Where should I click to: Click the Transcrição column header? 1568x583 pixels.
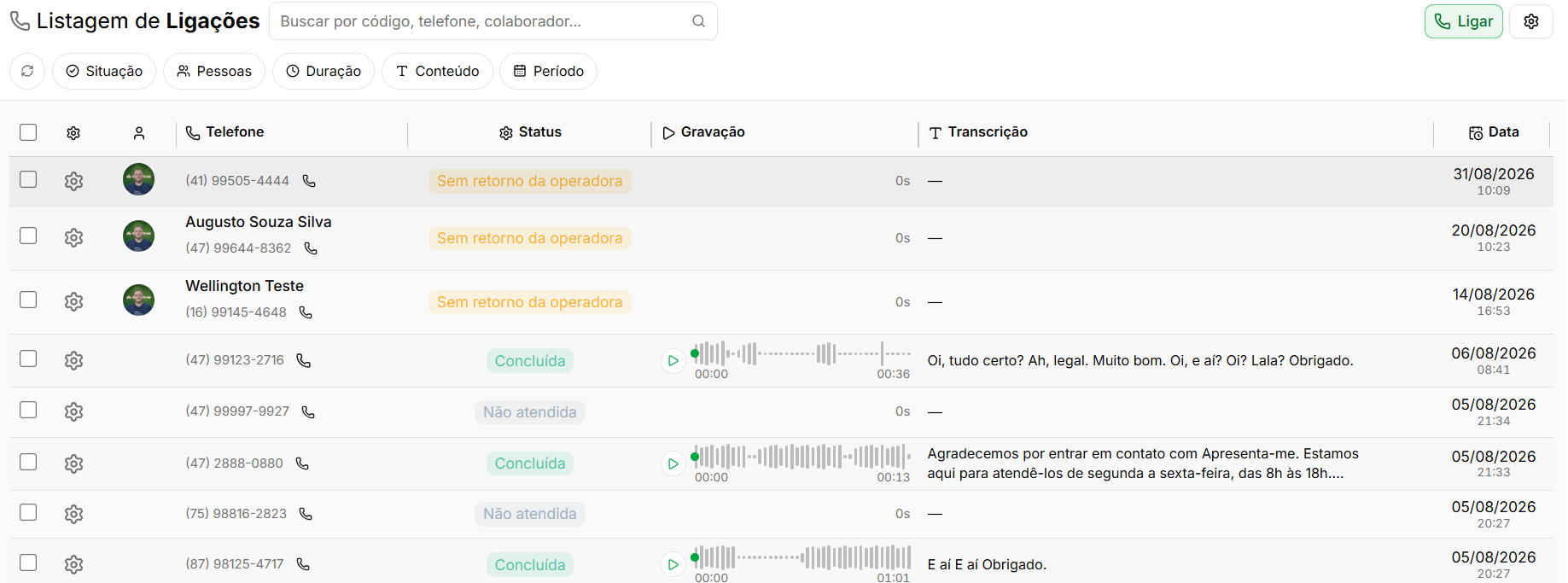click(x=978, y=132)
